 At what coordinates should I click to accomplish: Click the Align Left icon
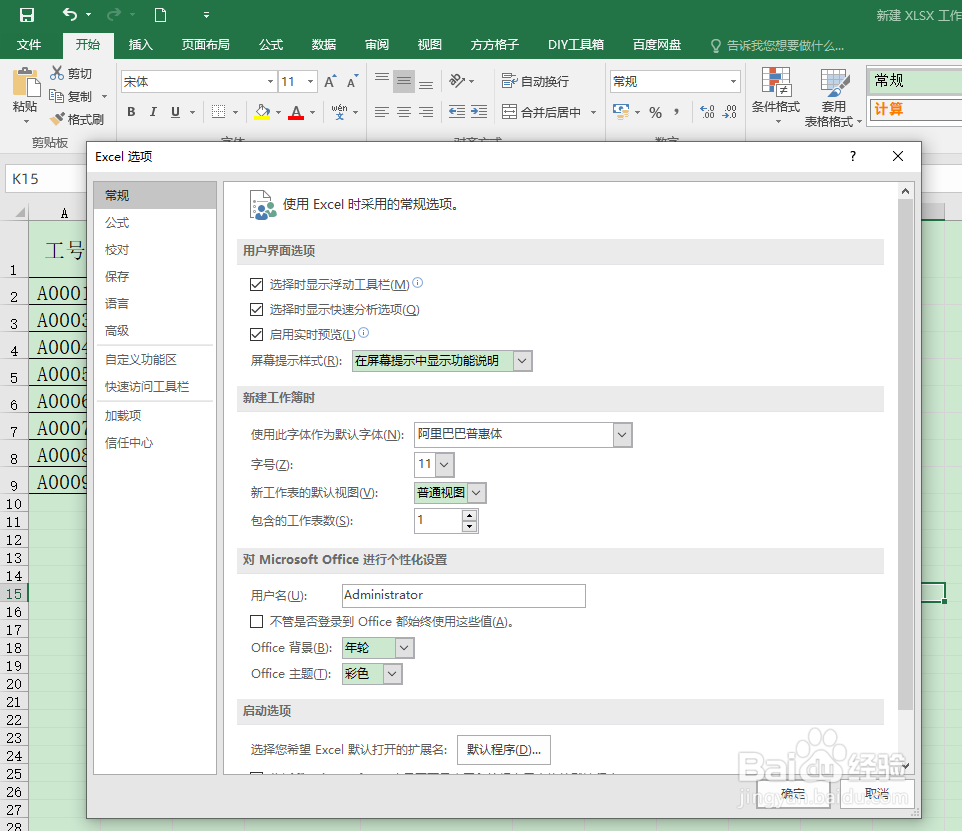point(382,112)
